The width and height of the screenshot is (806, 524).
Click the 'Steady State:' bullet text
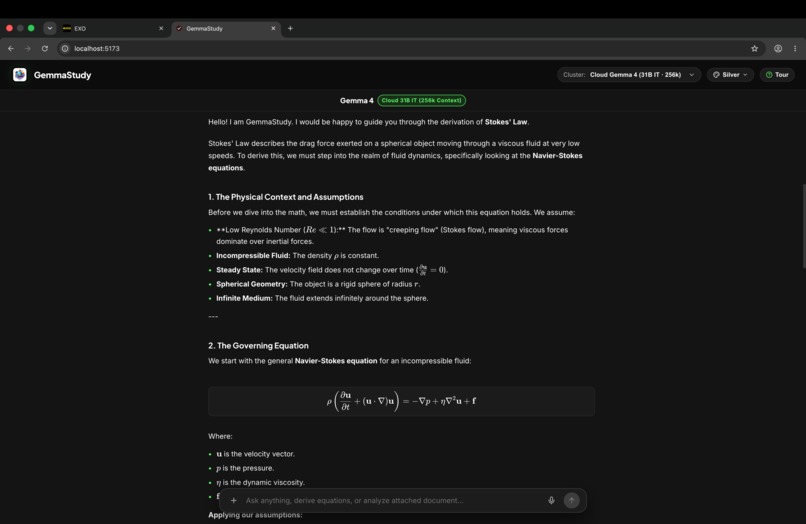tap(239, 270)
